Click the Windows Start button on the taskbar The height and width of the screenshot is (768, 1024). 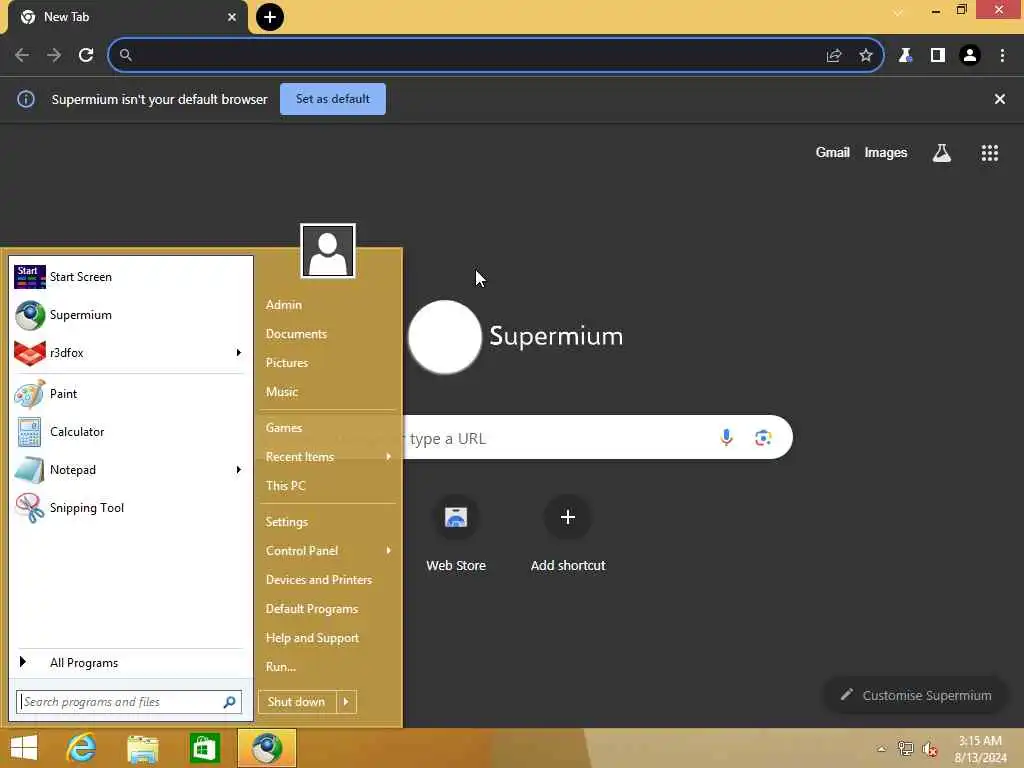(x=24, y=748)
